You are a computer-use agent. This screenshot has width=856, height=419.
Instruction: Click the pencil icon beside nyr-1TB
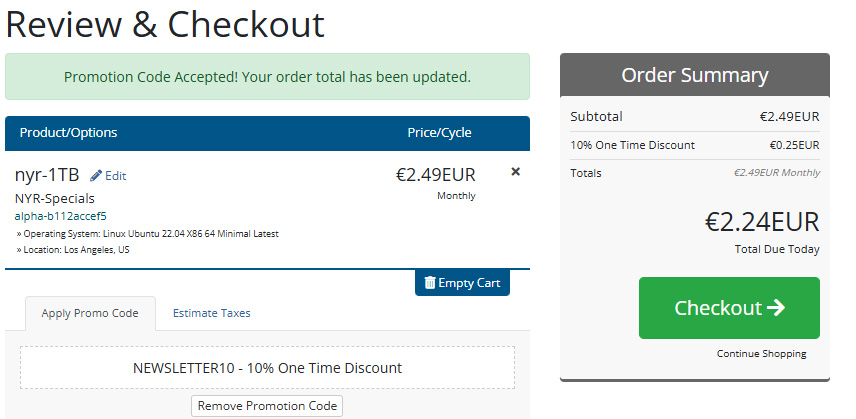pyautogui.click(x=96, y=175)
